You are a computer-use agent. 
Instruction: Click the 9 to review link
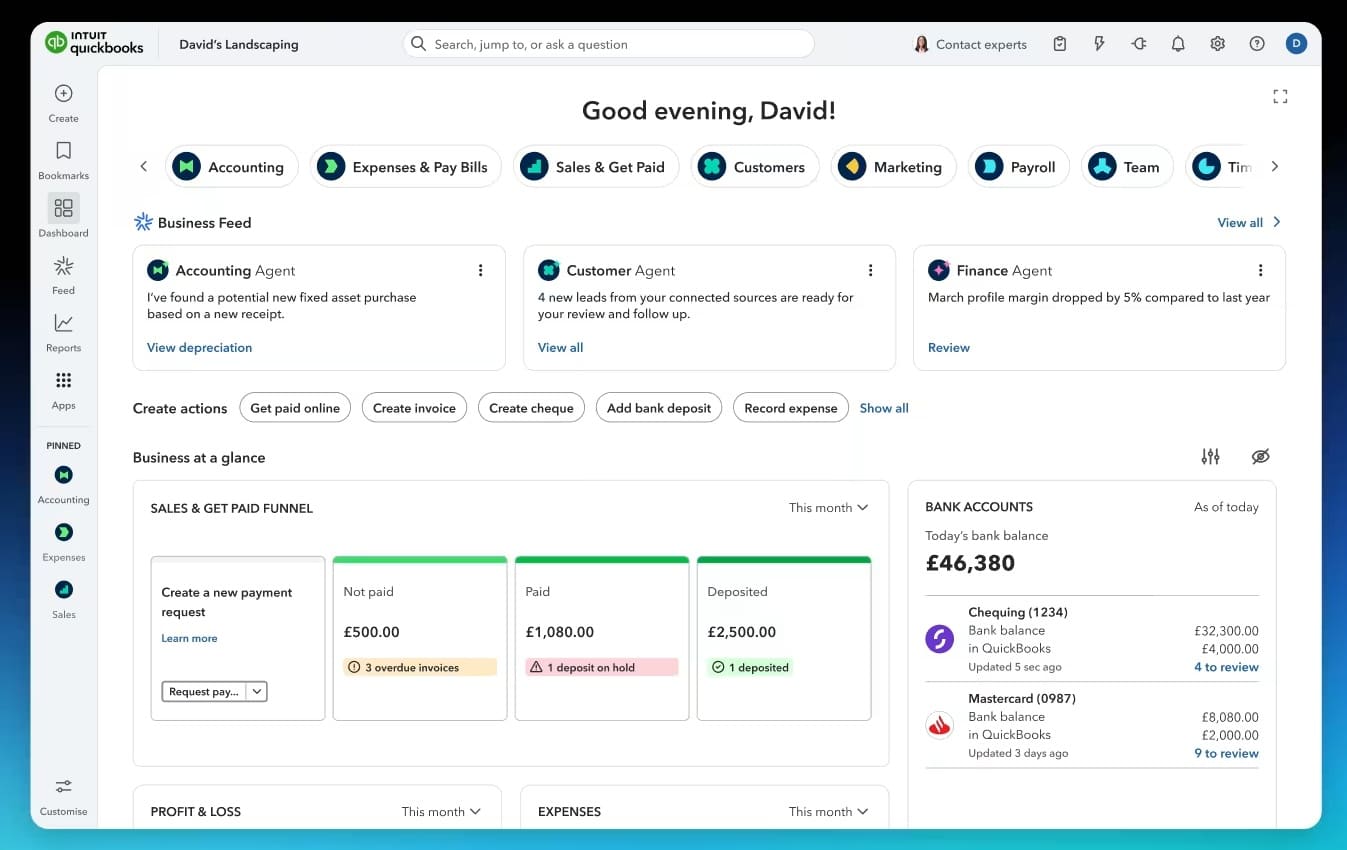(x=1226, y=753)
